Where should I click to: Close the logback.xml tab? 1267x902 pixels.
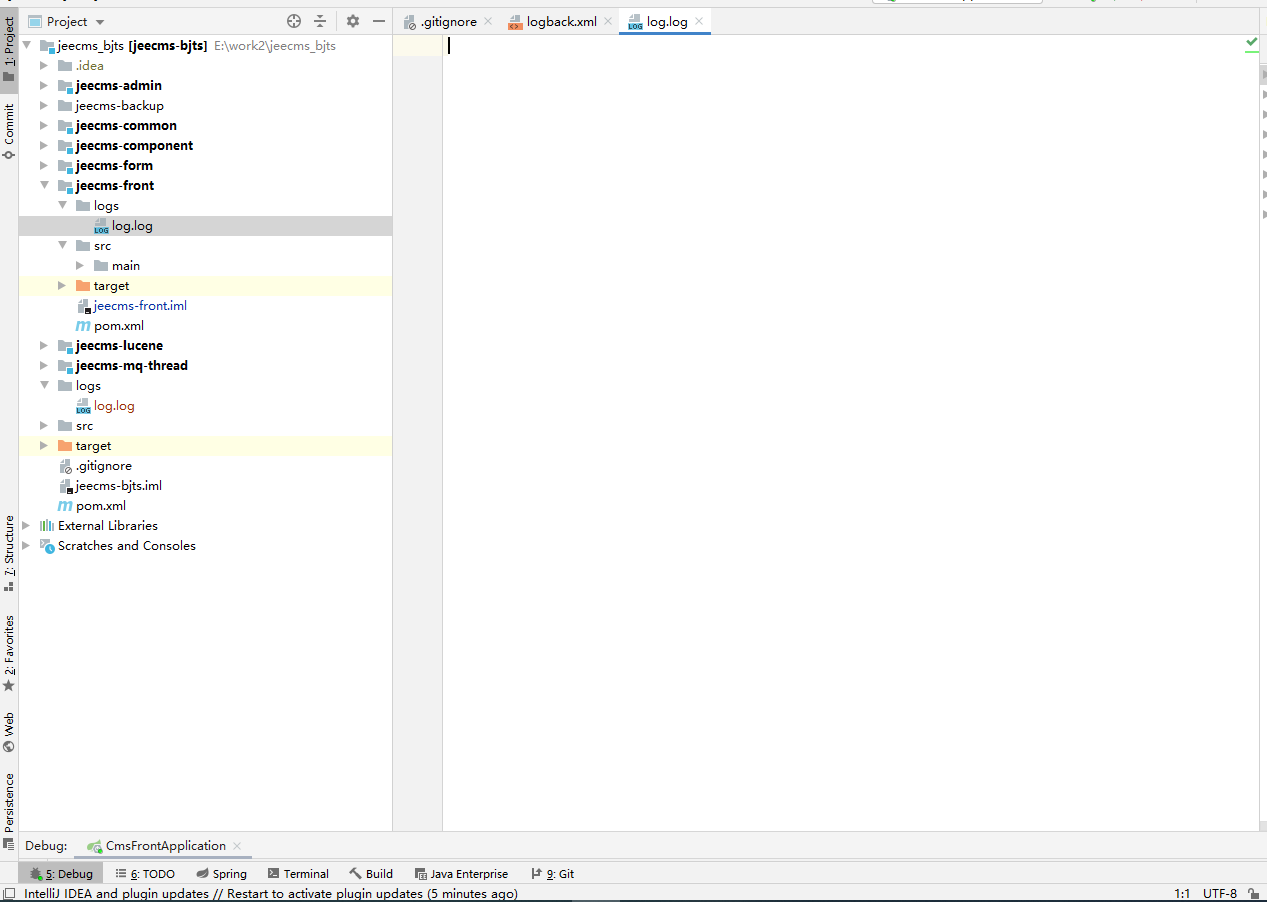click(608, 21)
